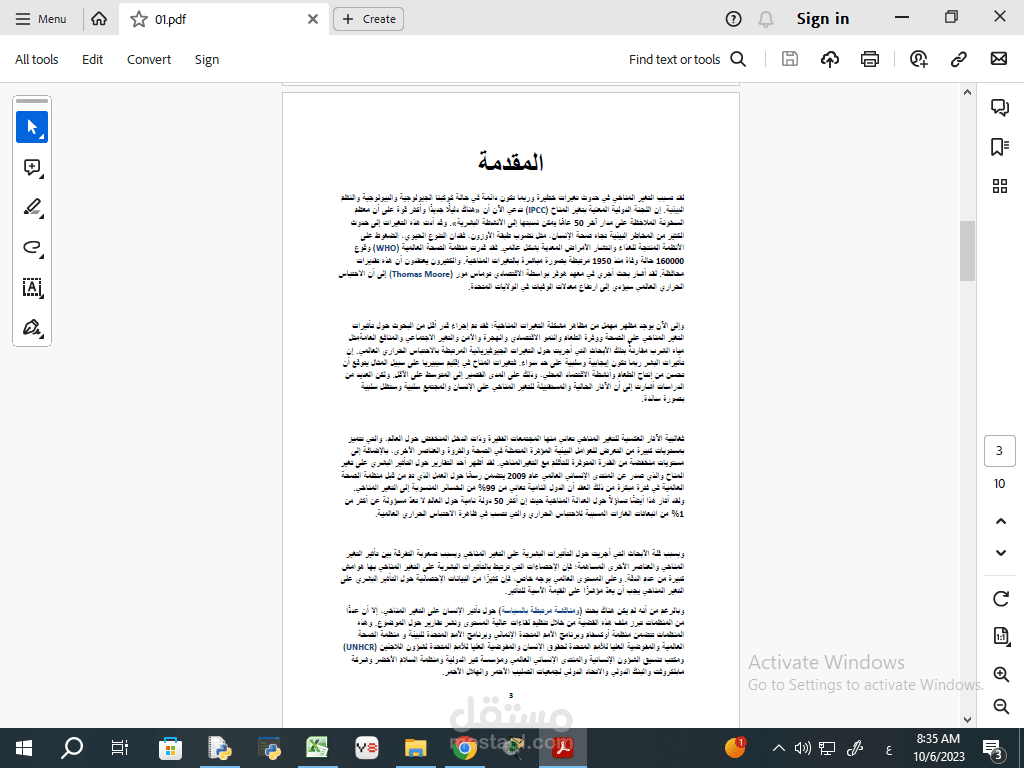Open the page thumbnails grid icon
This screenshot has height=768, width=1024.
(x=999, y=186)
